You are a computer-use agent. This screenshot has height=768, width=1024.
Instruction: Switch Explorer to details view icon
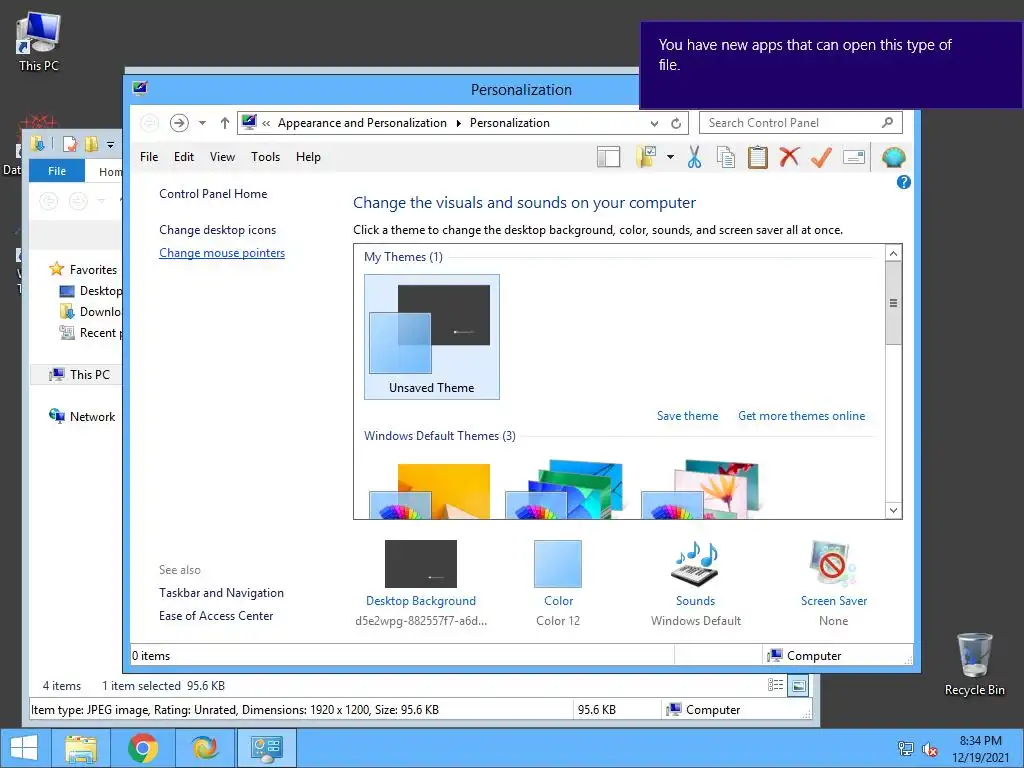[x=775, y=685]
